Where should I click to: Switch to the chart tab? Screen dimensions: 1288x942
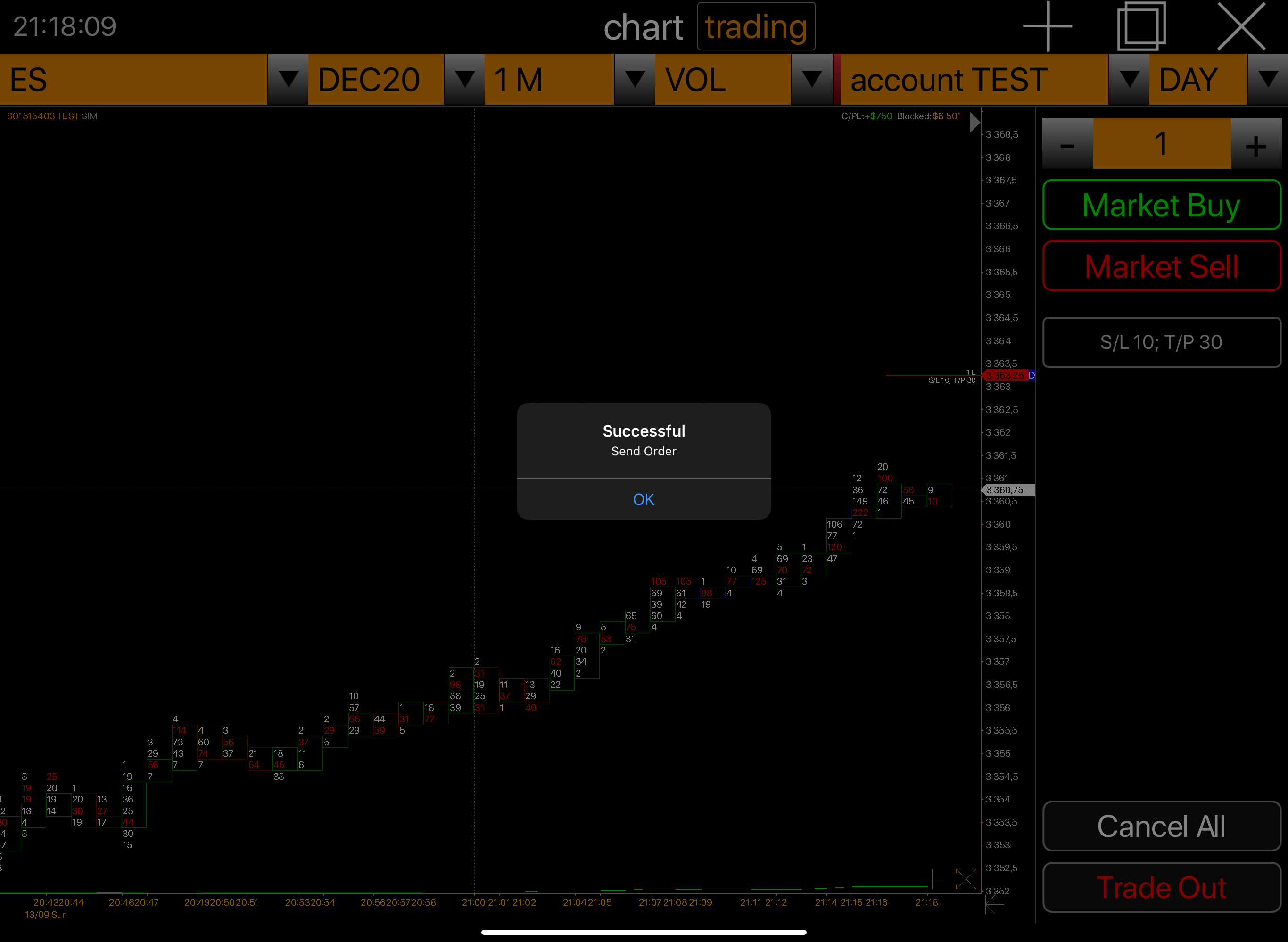pos(643,27)
